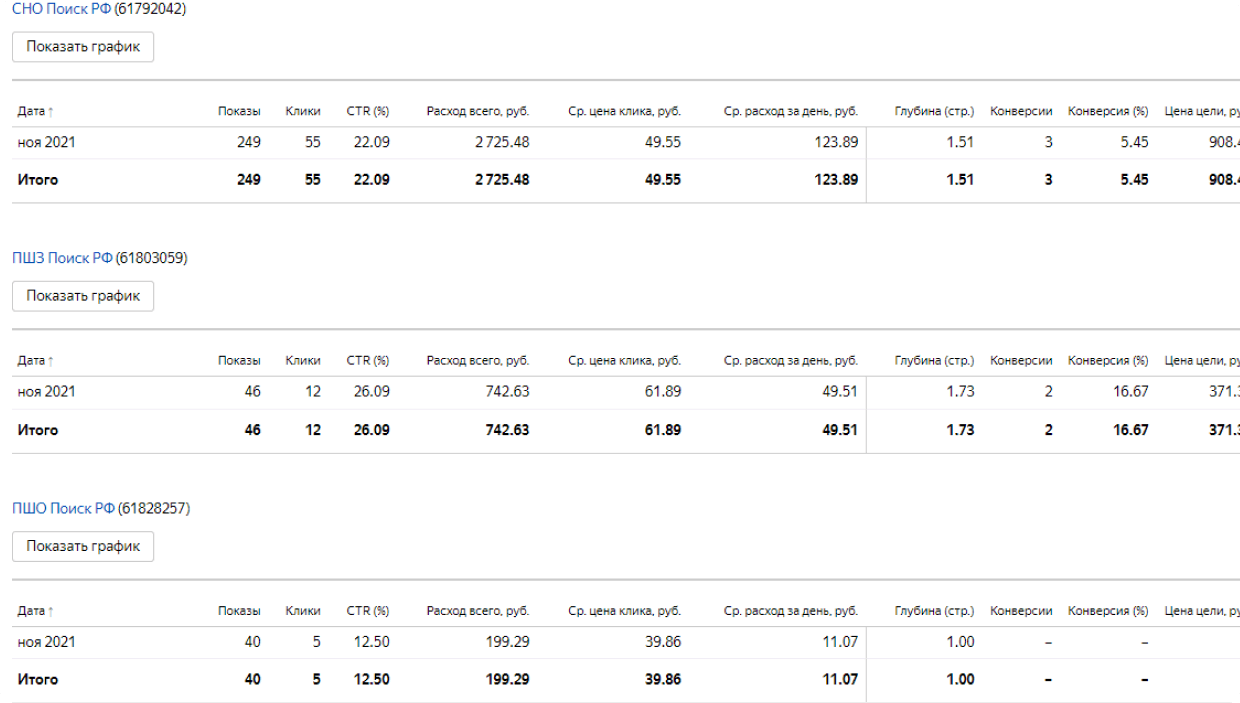Show chart for ПШО Поиск РФ campaign
The width and height of the screenshot is (1240, 703).
click(83, 547)
